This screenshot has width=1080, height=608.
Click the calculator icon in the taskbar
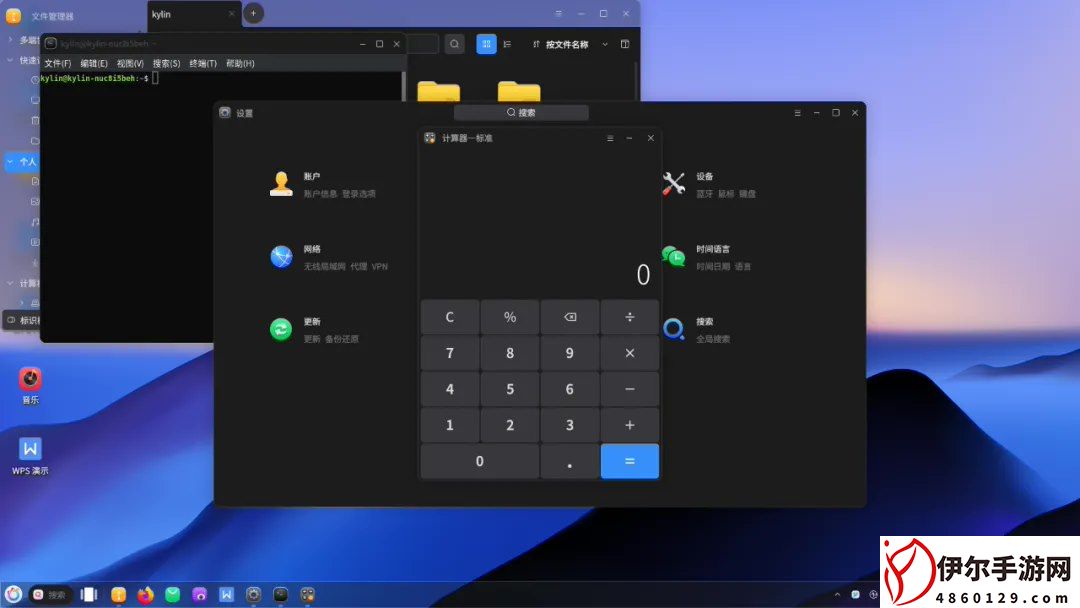(307, 595)
